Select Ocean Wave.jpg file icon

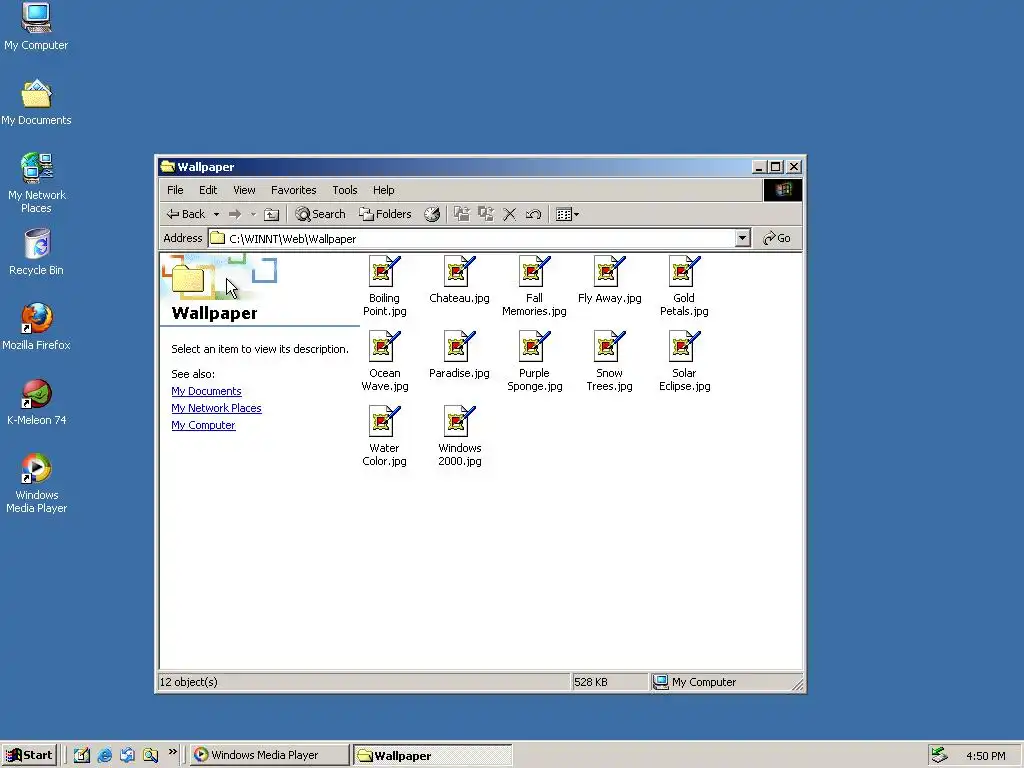coord(385,347)
